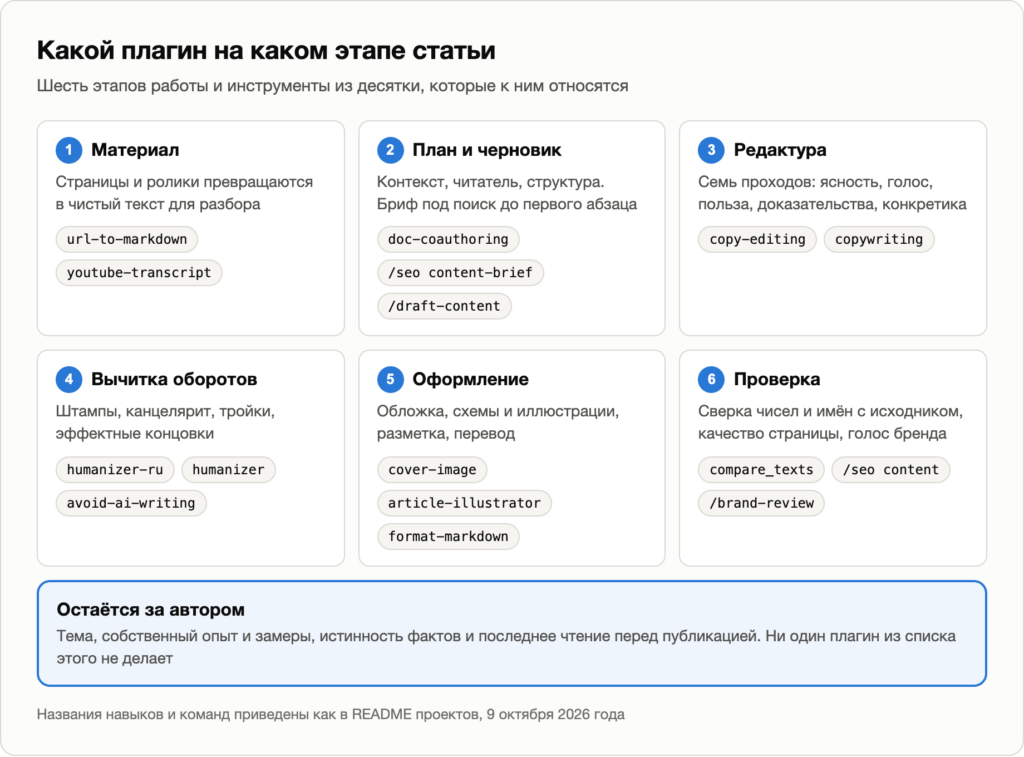Click the humanizer tag without -ru

[229, 470]
